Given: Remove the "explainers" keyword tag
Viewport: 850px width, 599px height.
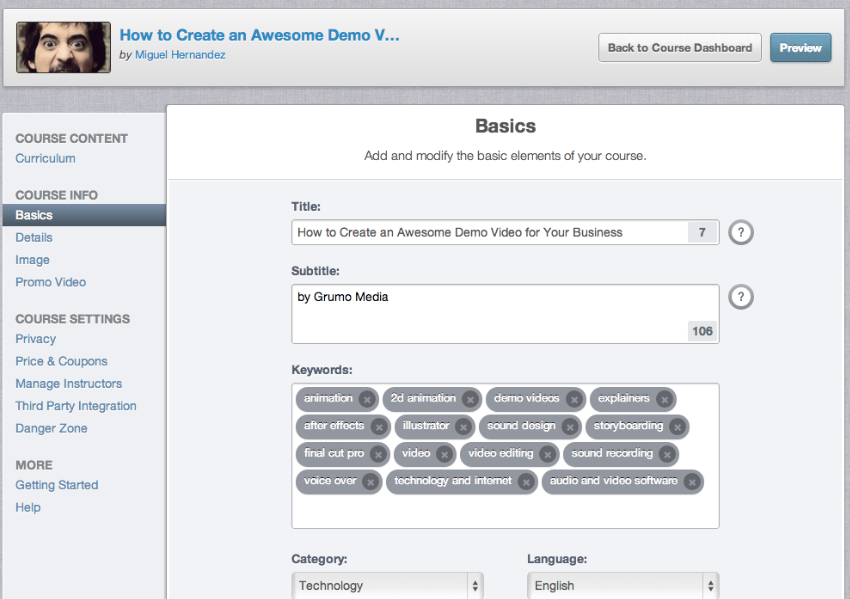Looking at the screenshot, I should 664,399.
